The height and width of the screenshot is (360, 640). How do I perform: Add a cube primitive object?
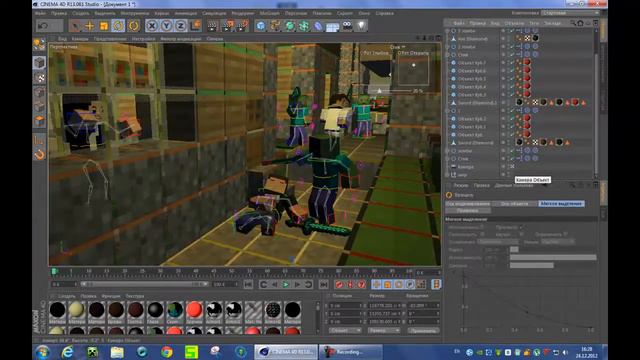tap(260, 26)
